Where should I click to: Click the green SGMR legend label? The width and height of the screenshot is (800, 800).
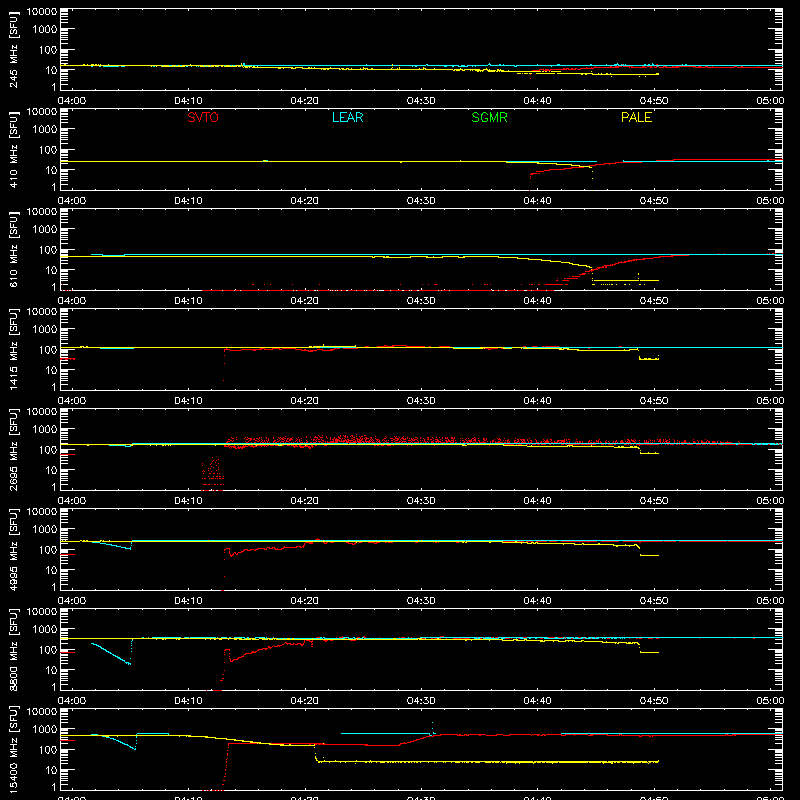coord(489,117)
